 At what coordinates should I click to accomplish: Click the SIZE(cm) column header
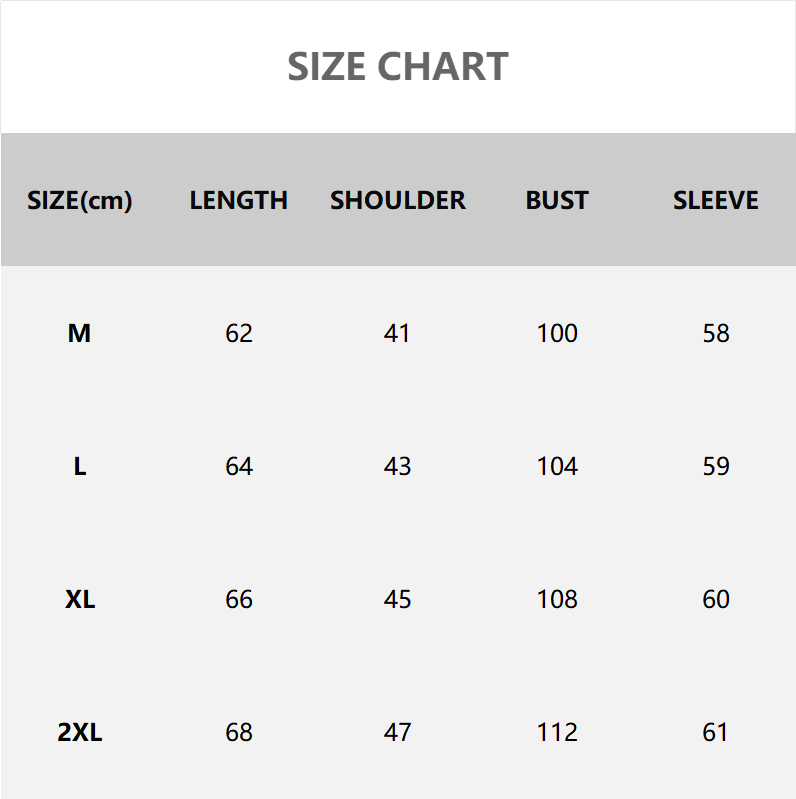tap(80, 200)
